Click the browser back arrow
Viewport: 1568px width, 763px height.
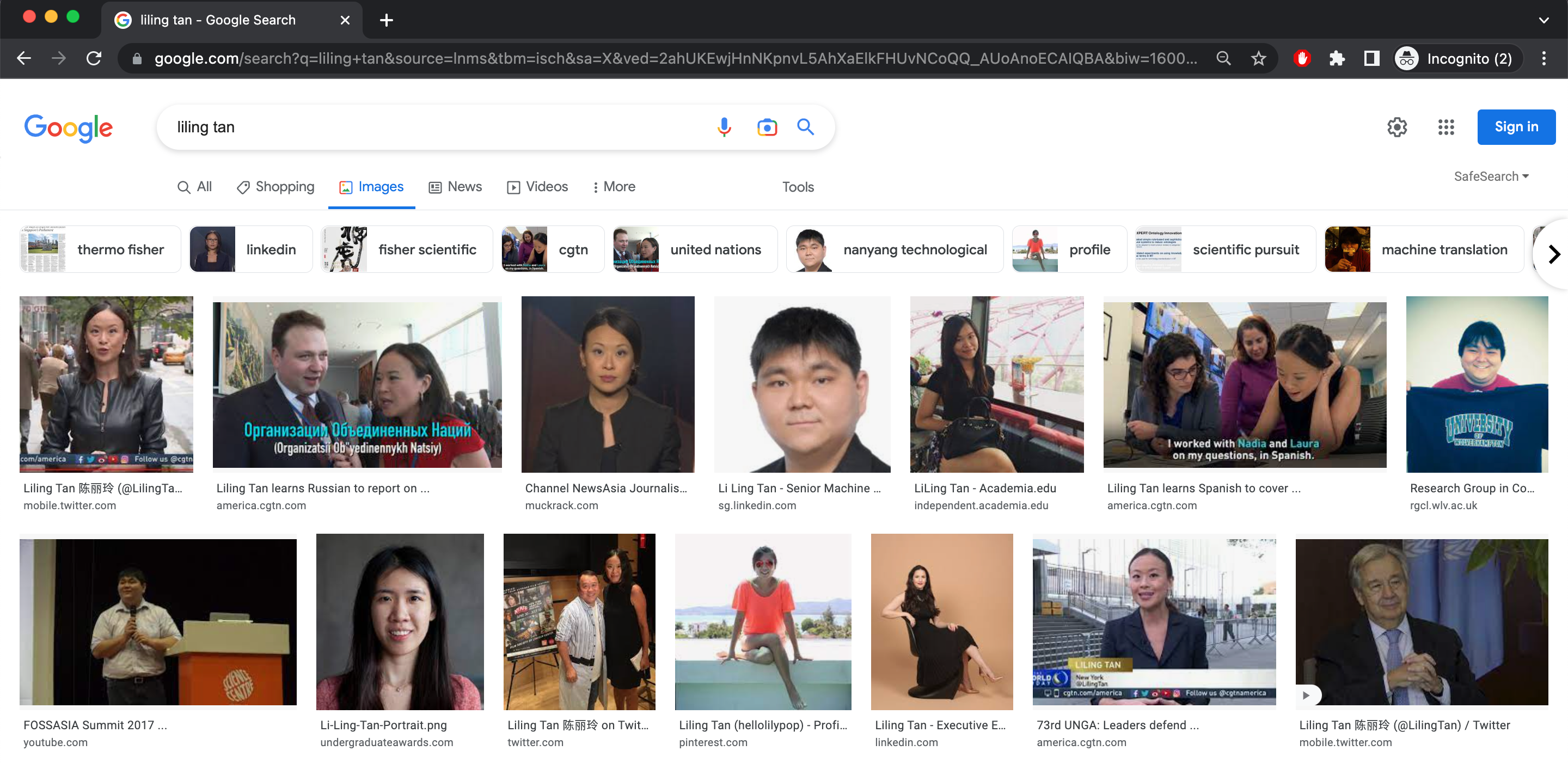click(x=24, y=58)
